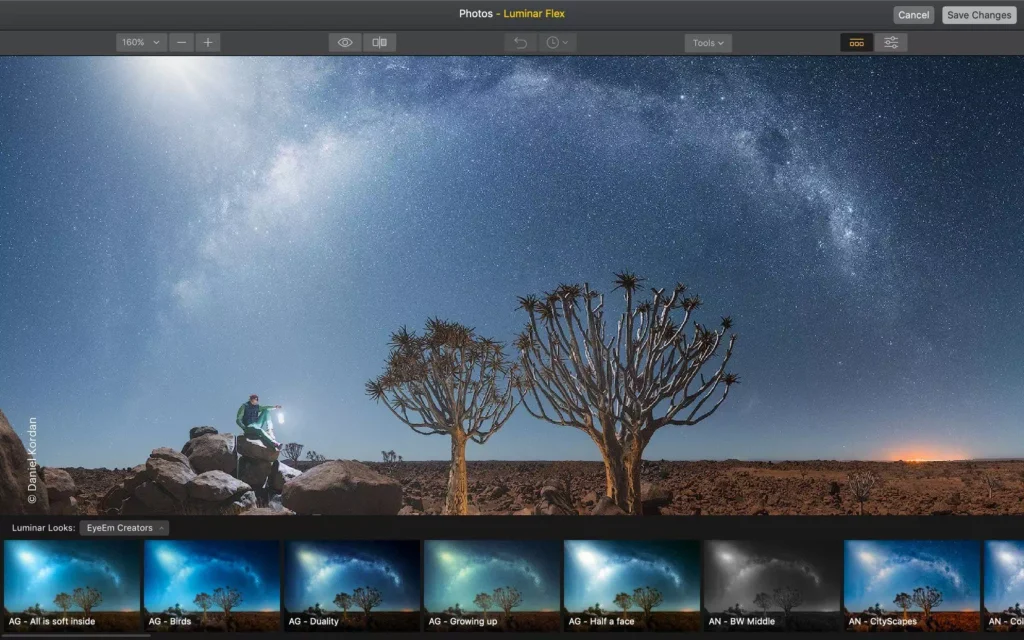Viewport: 1024px width, 640px height.
Task: Open the 160% zoom level dropdown
Action: [141, 42]
